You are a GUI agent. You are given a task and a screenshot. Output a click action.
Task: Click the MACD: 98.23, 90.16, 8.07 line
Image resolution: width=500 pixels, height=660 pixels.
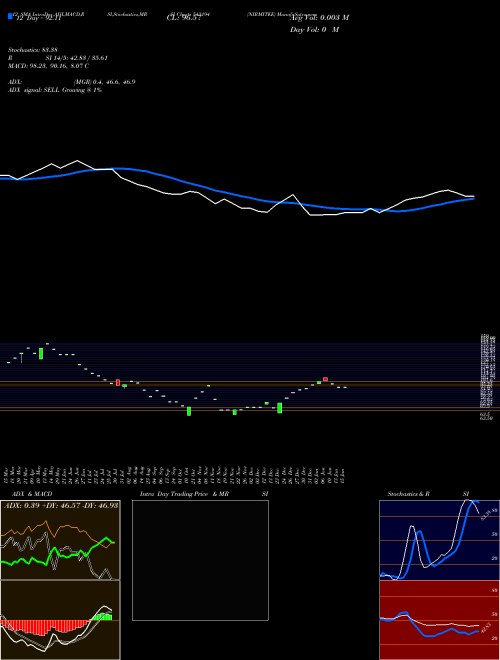48,66
